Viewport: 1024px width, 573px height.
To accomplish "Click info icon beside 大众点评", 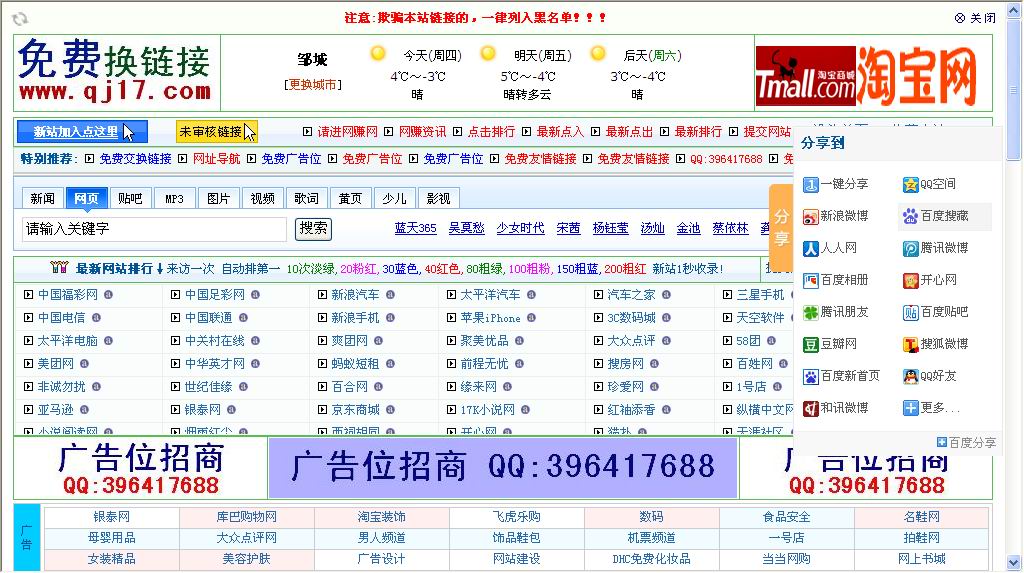I will (x=666, y=340).
